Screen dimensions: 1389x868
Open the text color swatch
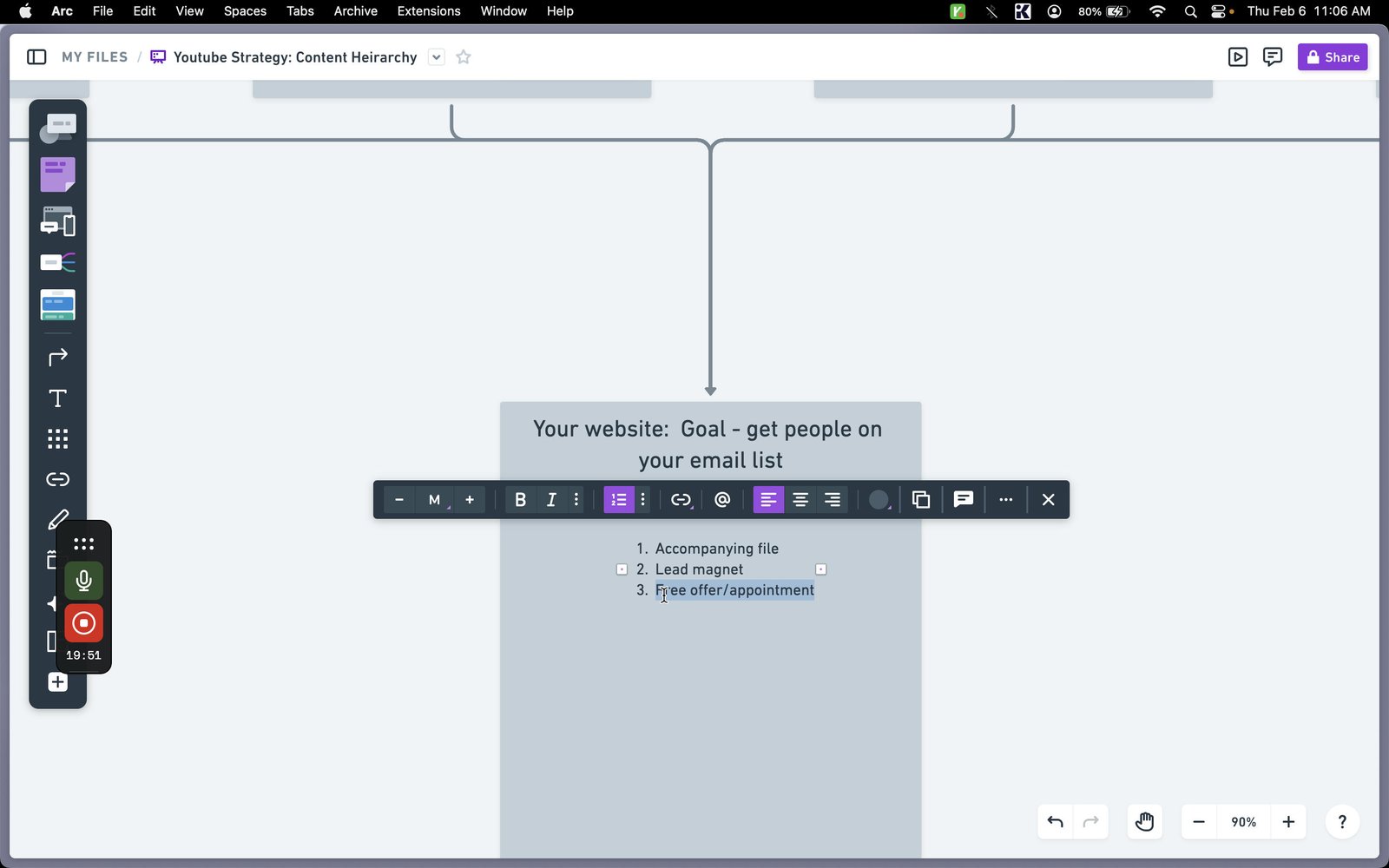click(x=879, y=500)
